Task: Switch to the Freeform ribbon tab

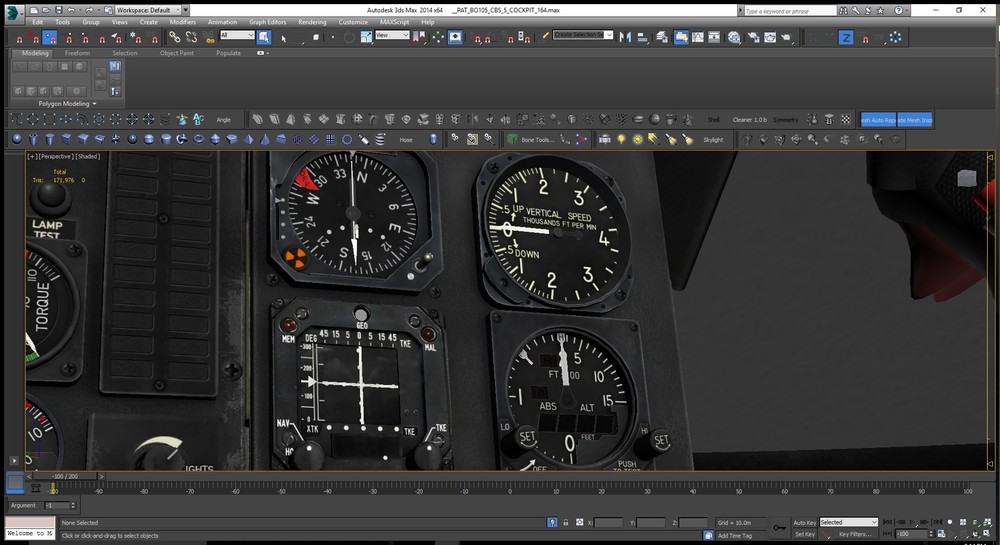Action: pos(79,53)
